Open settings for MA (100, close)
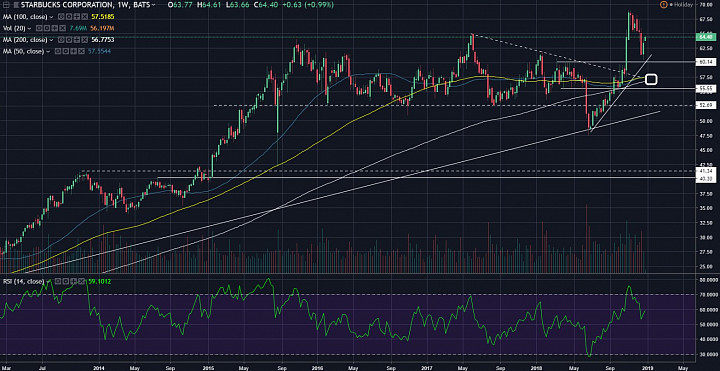Viewport: 720px width, 371px height. click(69, 17)
